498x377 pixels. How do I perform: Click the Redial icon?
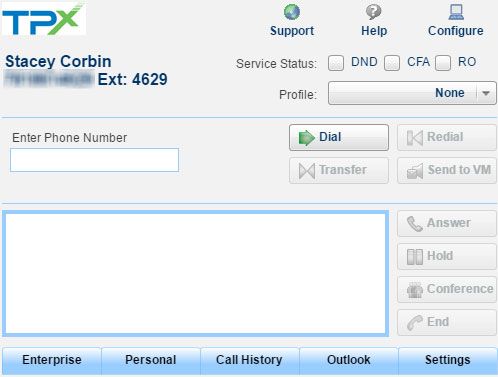(415, 138)
